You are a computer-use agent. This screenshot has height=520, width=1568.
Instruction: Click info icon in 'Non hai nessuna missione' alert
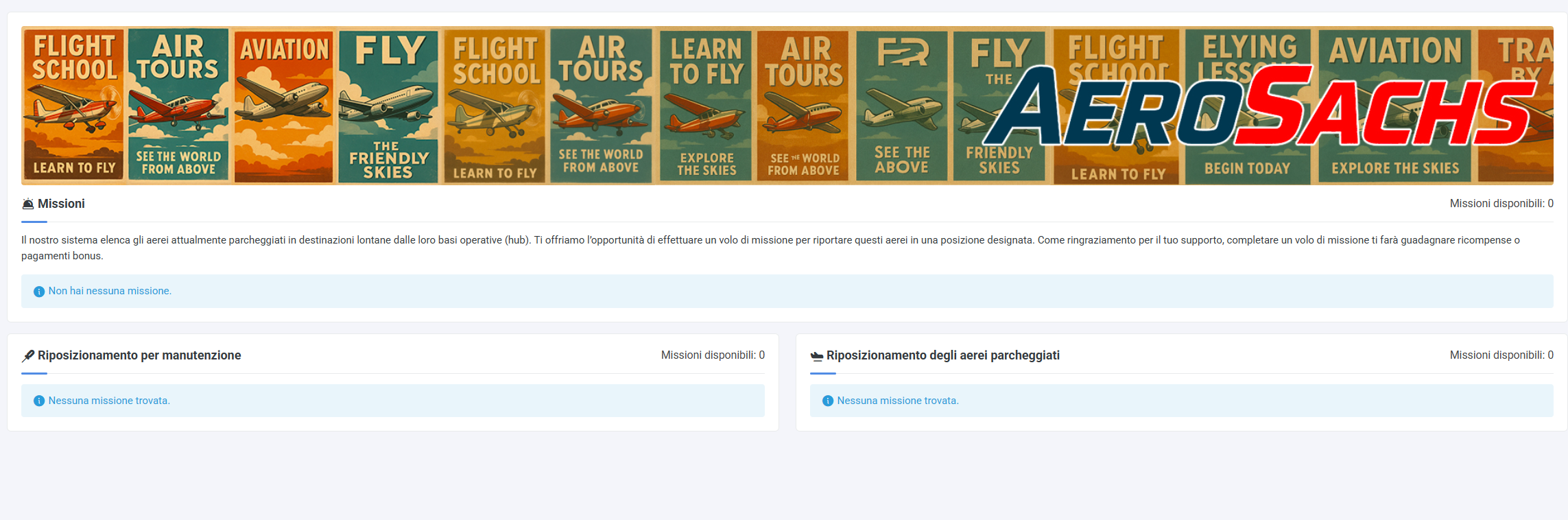coord(39,292)
